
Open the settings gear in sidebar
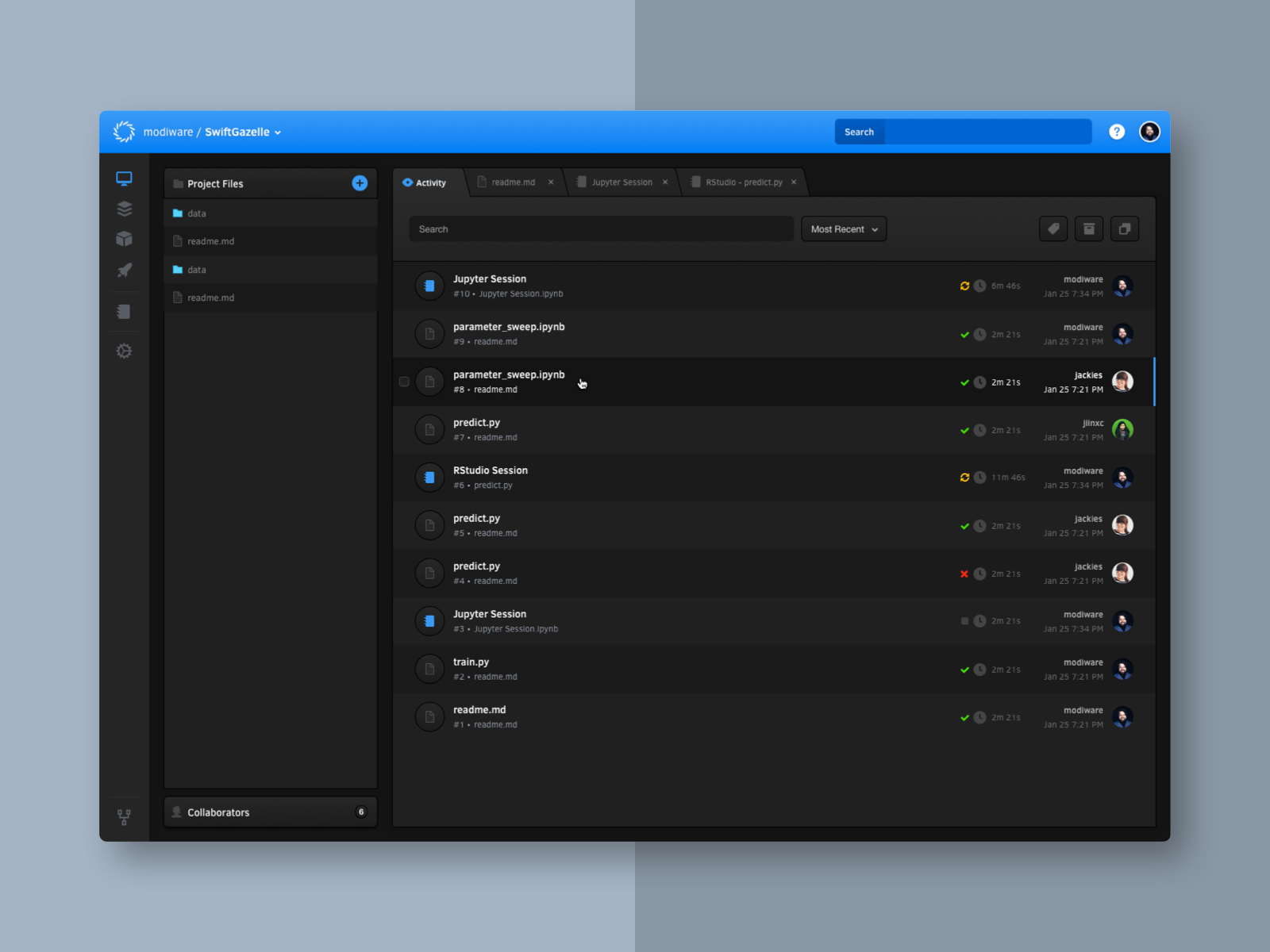click(124, 351)
